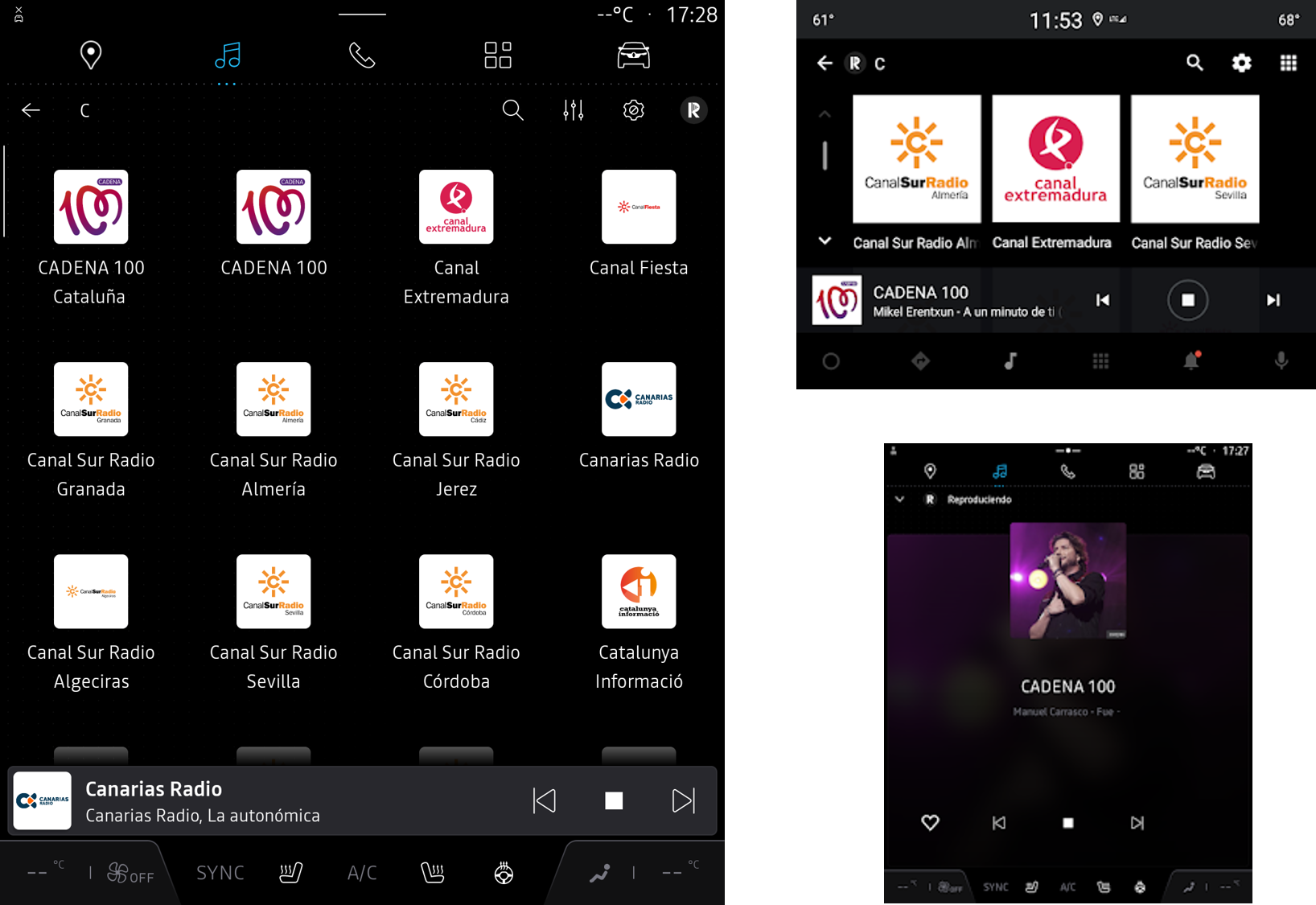Activate microphone on top-right screen
Image resolution: width=1316 pixels, height=905 pixels.
[1281, 361]
